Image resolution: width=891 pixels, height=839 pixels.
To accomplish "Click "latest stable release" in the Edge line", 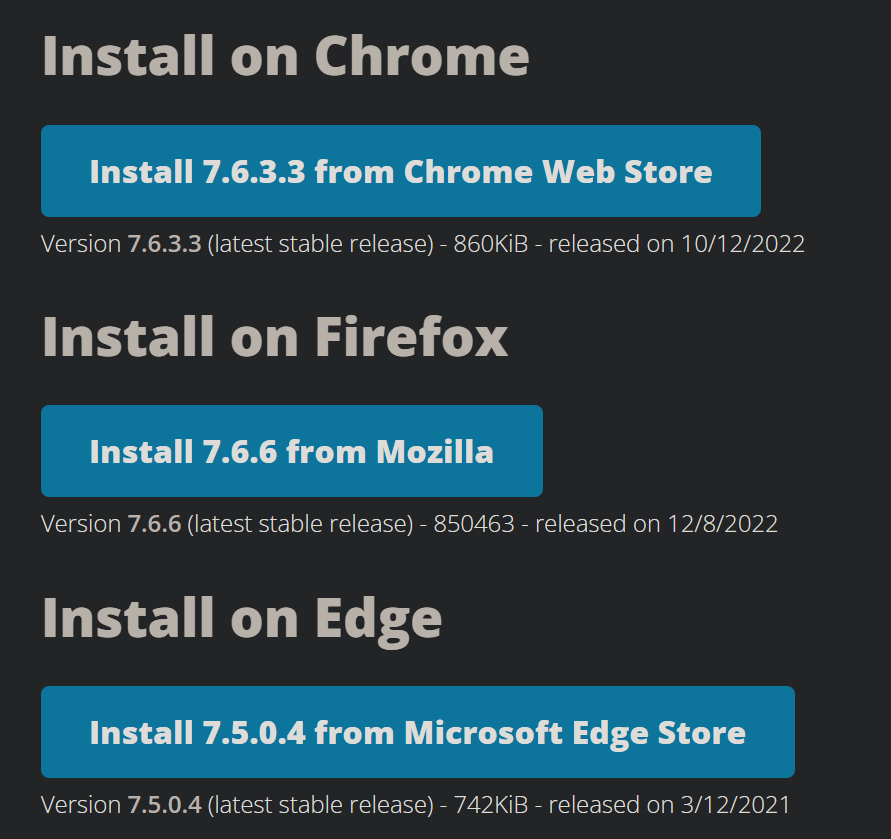I will pyautogui.click(x=320, y=804).
